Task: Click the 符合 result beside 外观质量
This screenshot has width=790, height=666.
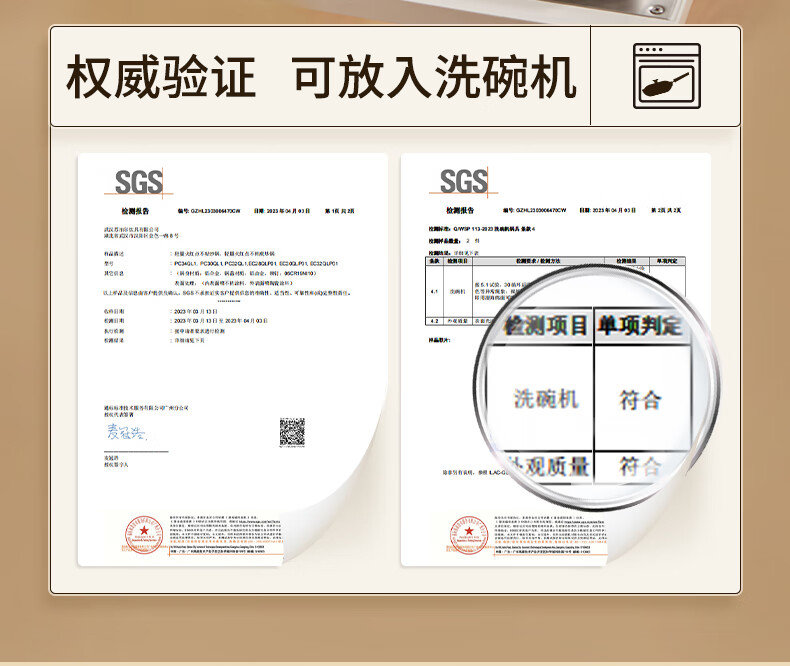Action: point(640,465)
